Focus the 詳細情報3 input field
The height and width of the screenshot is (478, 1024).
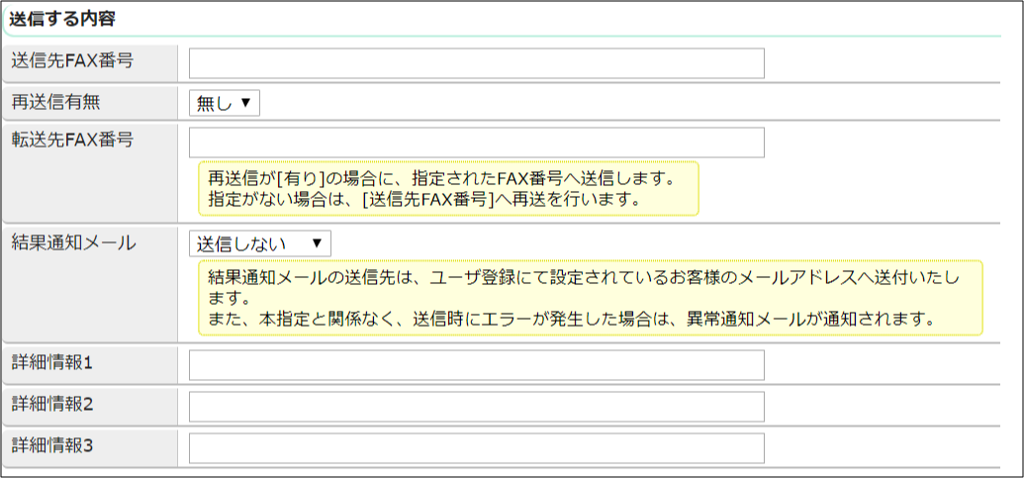coord(476,447)
